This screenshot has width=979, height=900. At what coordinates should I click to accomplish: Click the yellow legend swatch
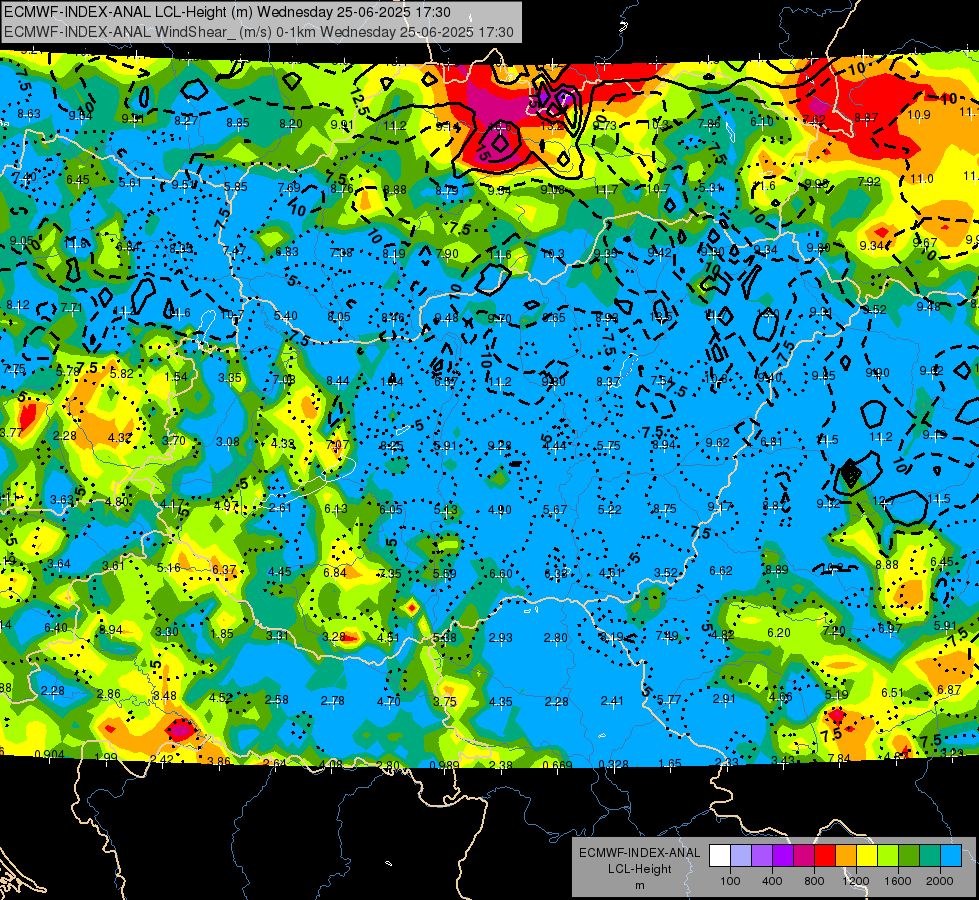click(867, 856)
